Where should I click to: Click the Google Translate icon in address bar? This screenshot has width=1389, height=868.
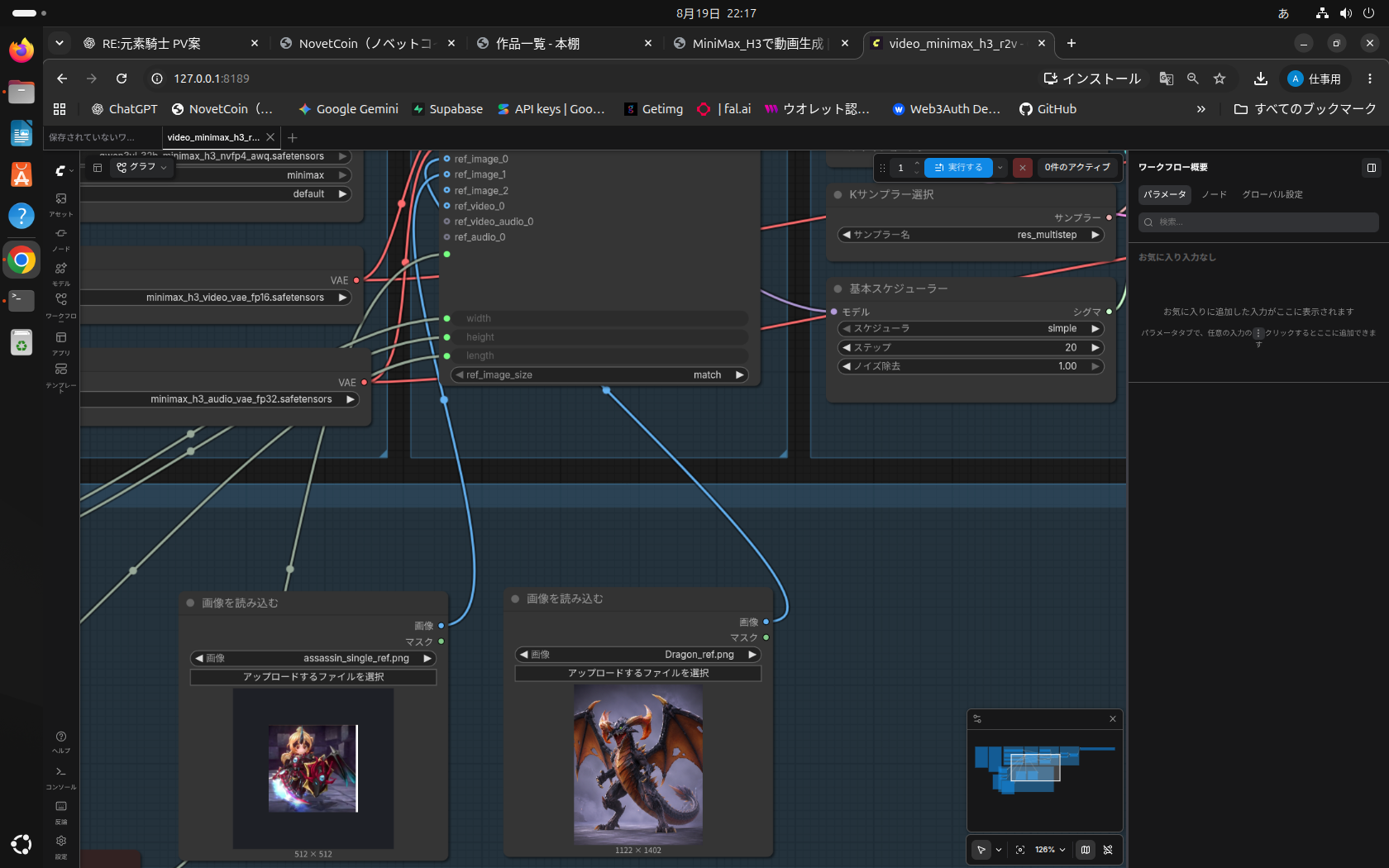[1167, 79]
